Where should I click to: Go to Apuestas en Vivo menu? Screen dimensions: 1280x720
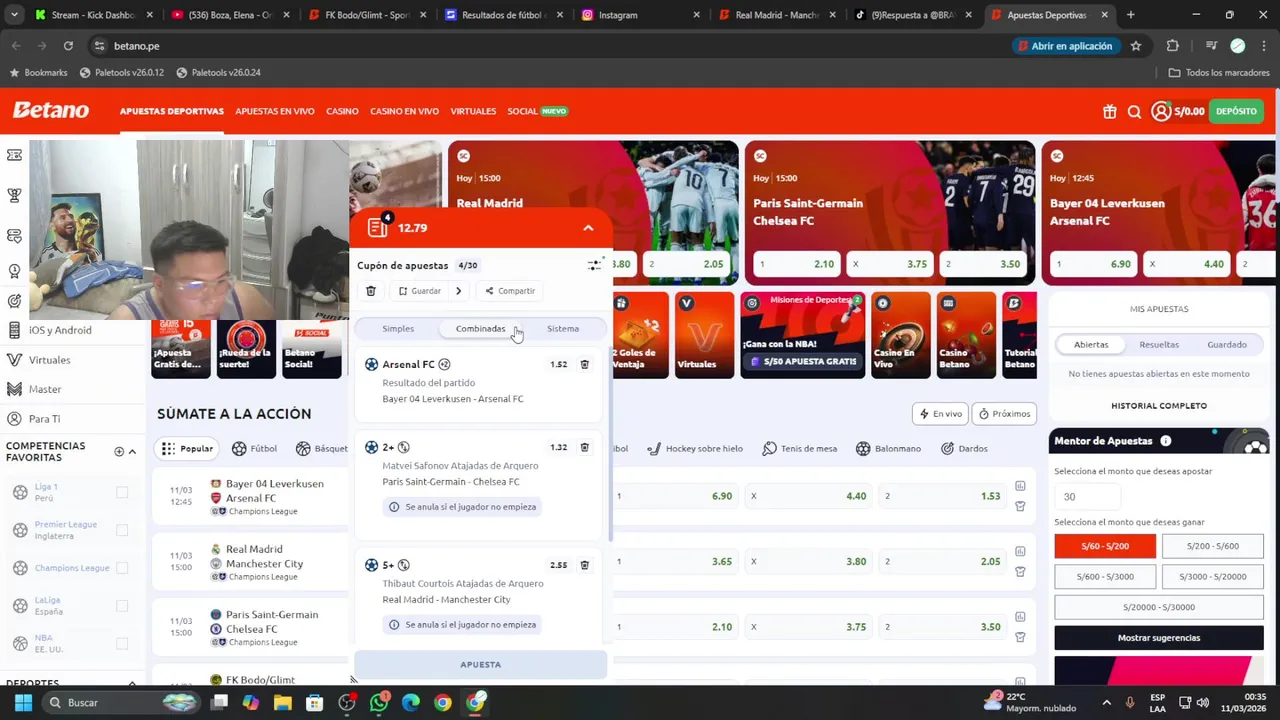click(x=275, y=111)
